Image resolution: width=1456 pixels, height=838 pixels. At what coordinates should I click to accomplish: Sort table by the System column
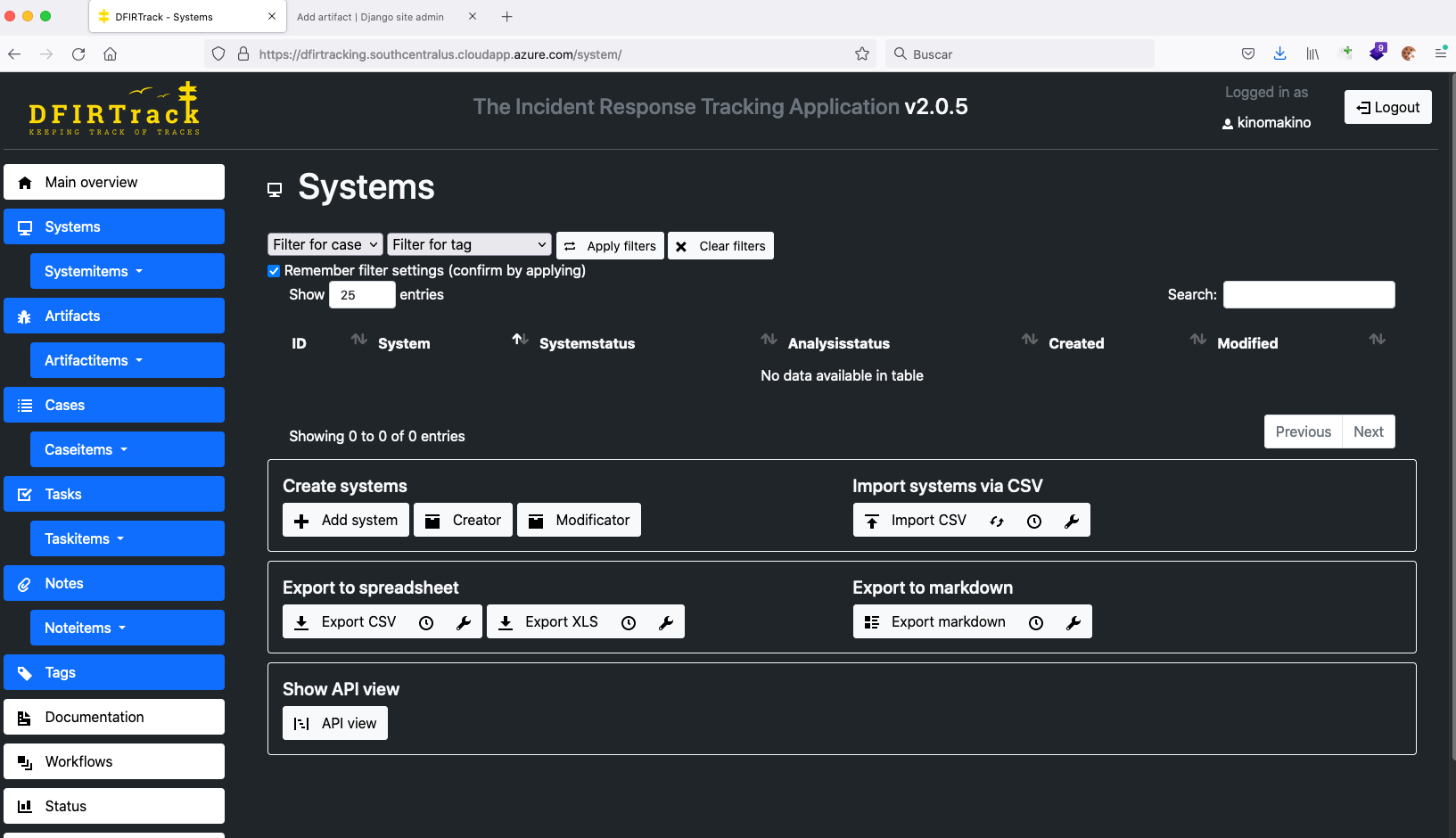click(x=404, y=343)
